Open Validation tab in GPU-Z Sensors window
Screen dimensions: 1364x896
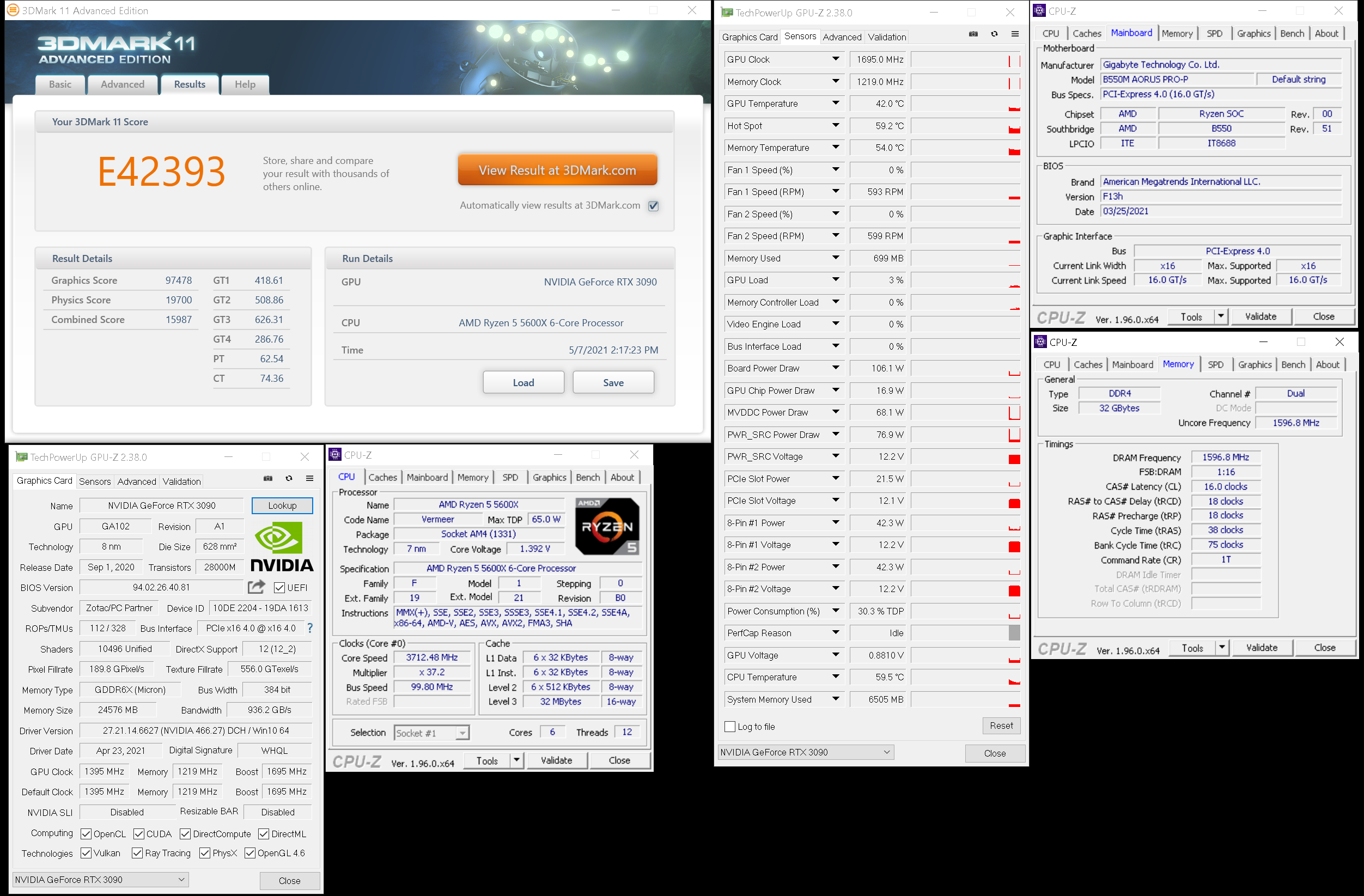click(x=887, y=36)
